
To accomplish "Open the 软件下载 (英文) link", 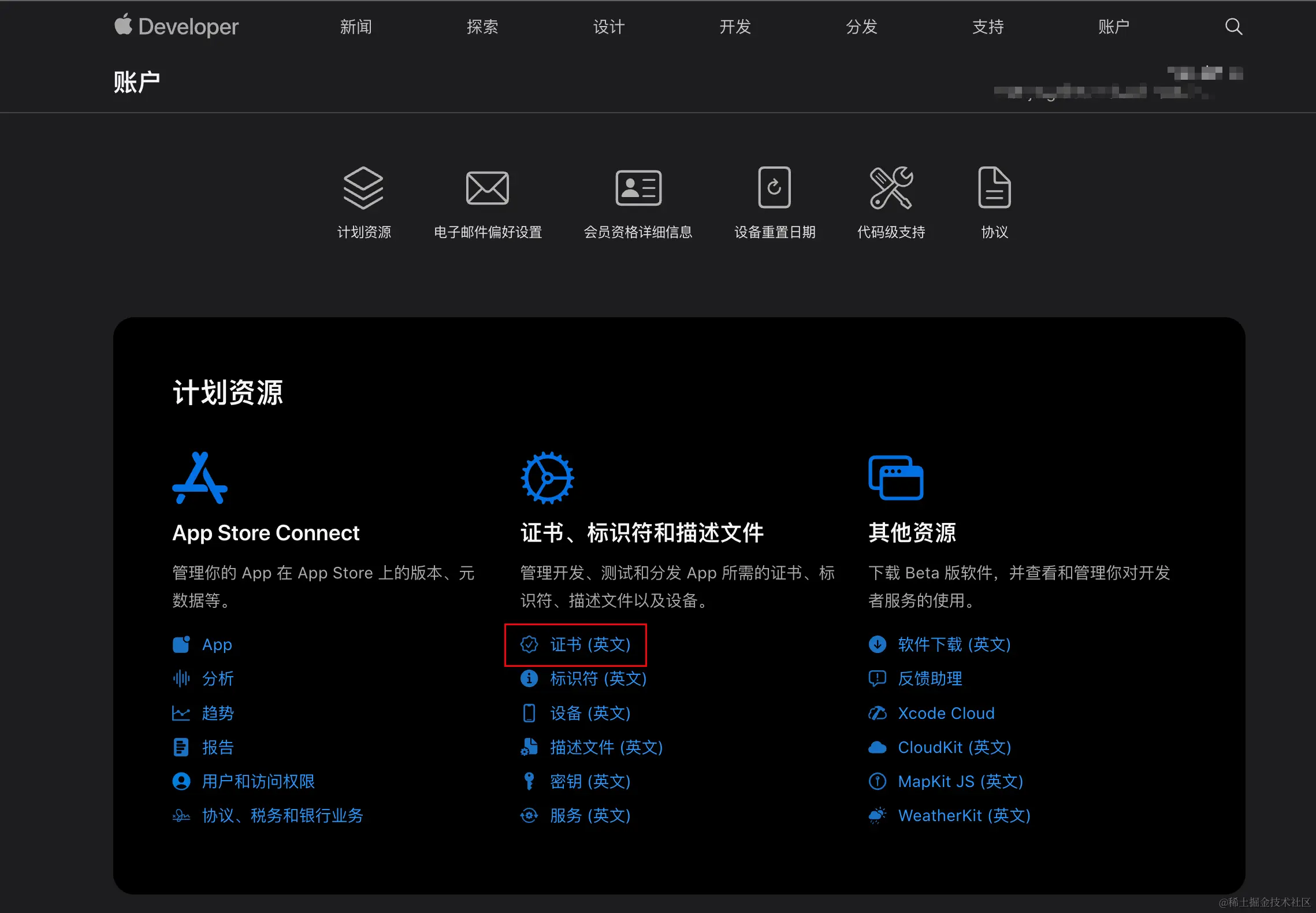I will click(954, 644).
